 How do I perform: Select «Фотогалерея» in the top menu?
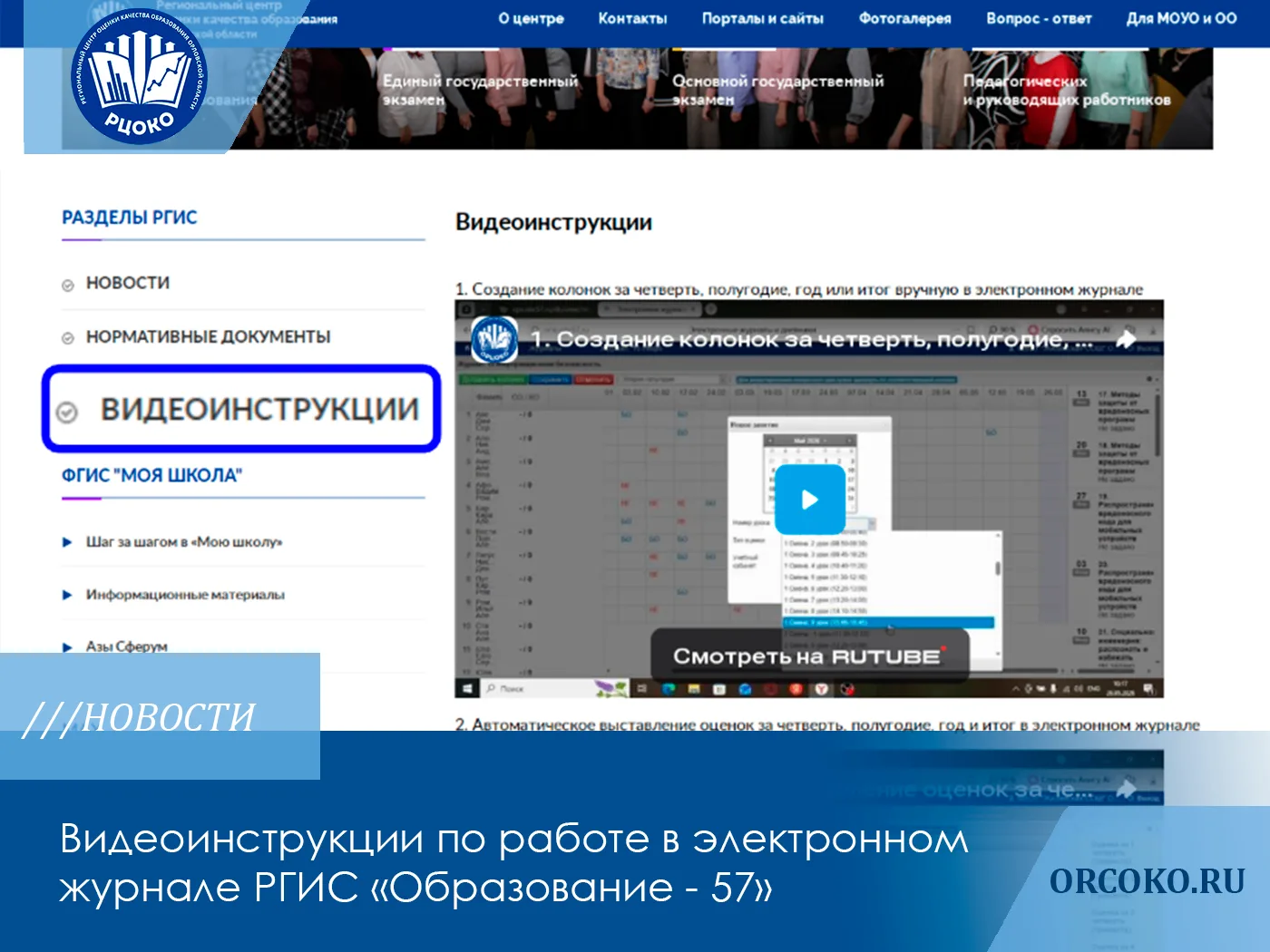[904, 18]
